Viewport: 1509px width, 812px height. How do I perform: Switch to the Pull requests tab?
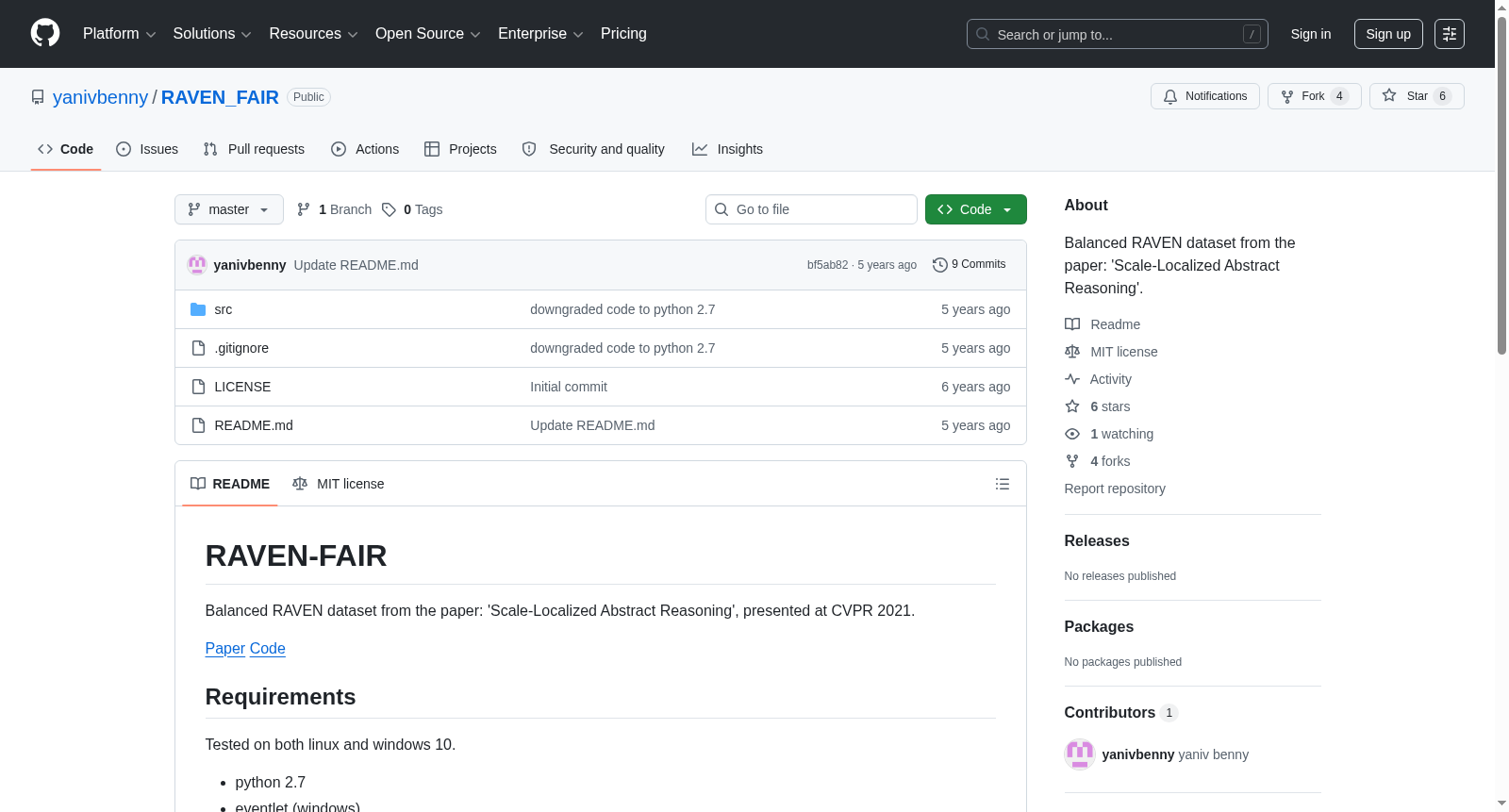[x=254, y=149]
